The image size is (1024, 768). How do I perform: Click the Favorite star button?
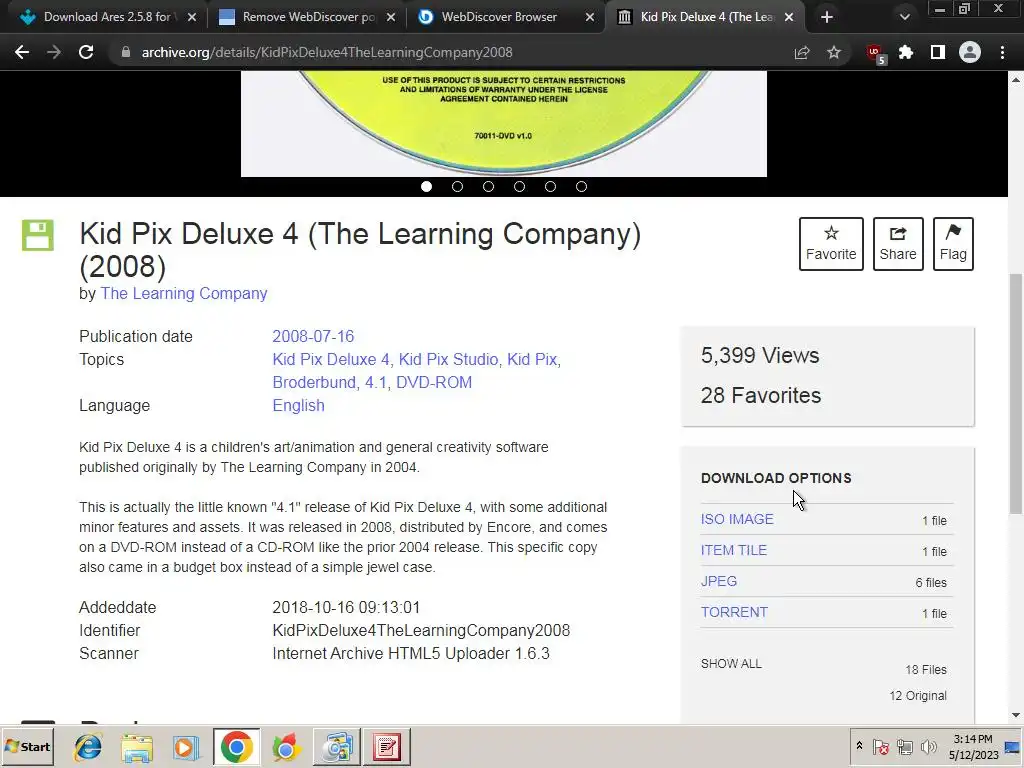tap(831, 244)
